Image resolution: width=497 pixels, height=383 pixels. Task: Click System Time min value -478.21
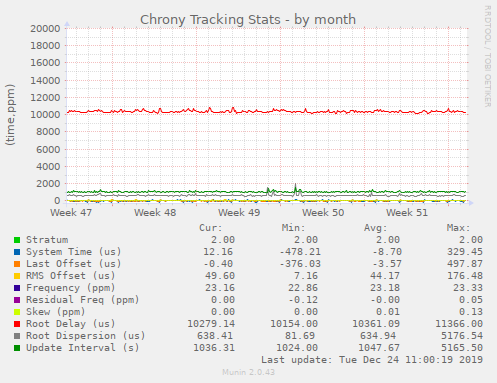(300, 252)
